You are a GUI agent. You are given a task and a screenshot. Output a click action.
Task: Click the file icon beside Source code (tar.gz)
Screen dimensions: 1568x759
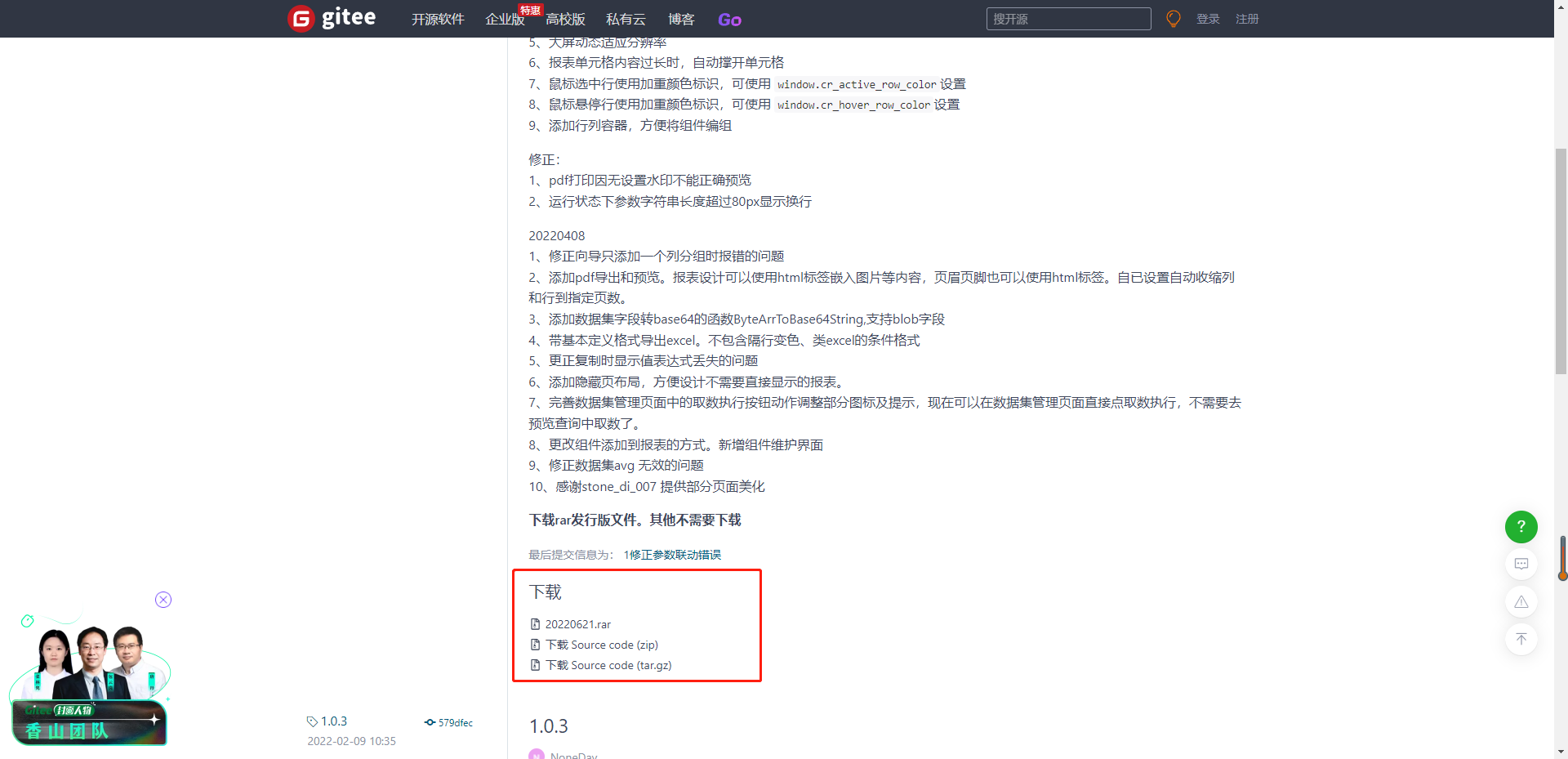pos(536,665)
